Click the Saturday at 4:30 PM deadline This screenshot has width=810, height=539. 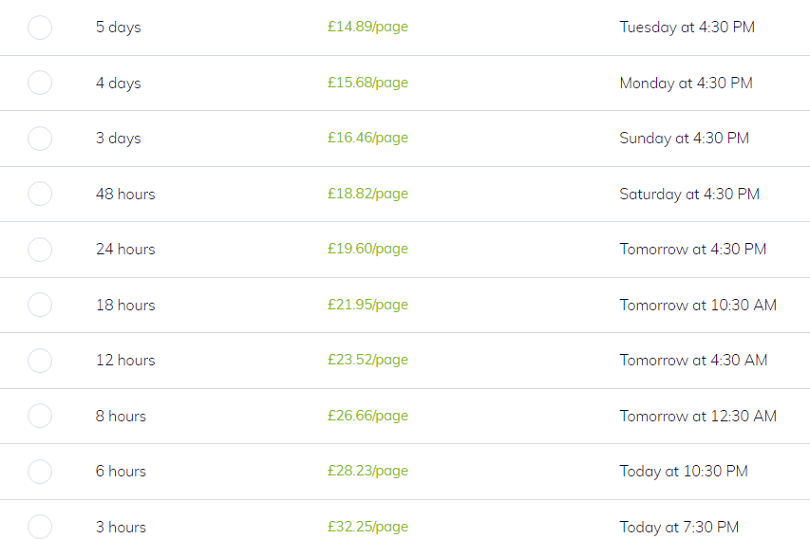click(x=690, y=194)
